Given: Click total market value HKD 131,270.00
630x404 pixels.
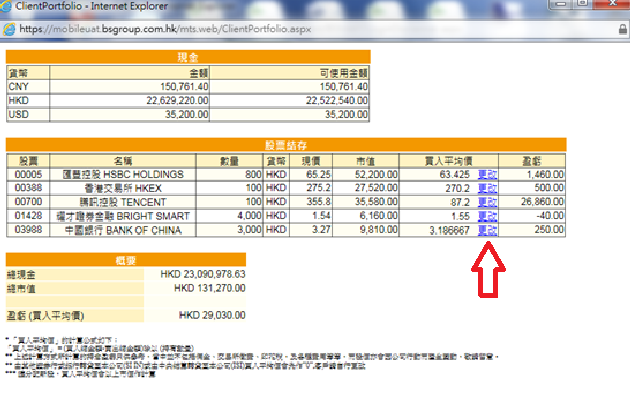Looking at the screenshot, I should [x=210, y=288].
